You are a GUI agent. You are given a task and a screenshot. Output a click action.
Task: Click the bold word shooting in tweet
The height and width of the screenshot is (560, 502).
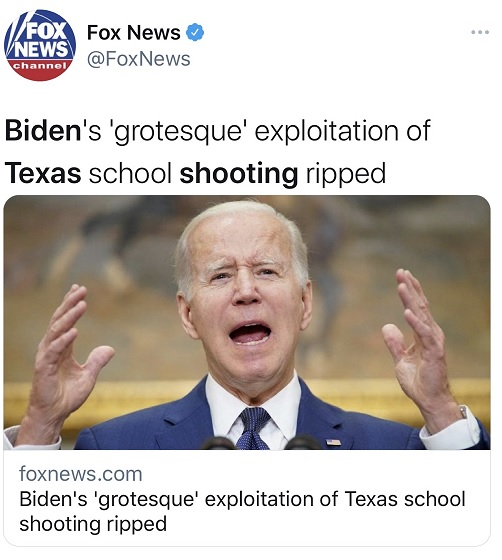239,174
